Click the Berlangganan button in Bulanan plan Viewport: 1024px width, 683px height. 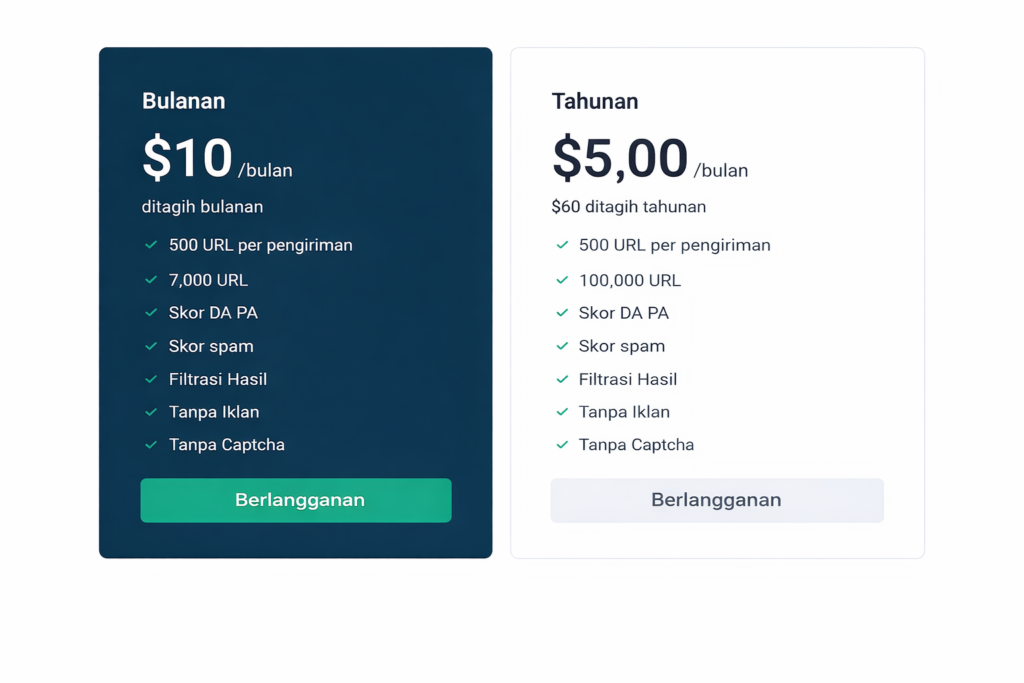tap(296, 500)
